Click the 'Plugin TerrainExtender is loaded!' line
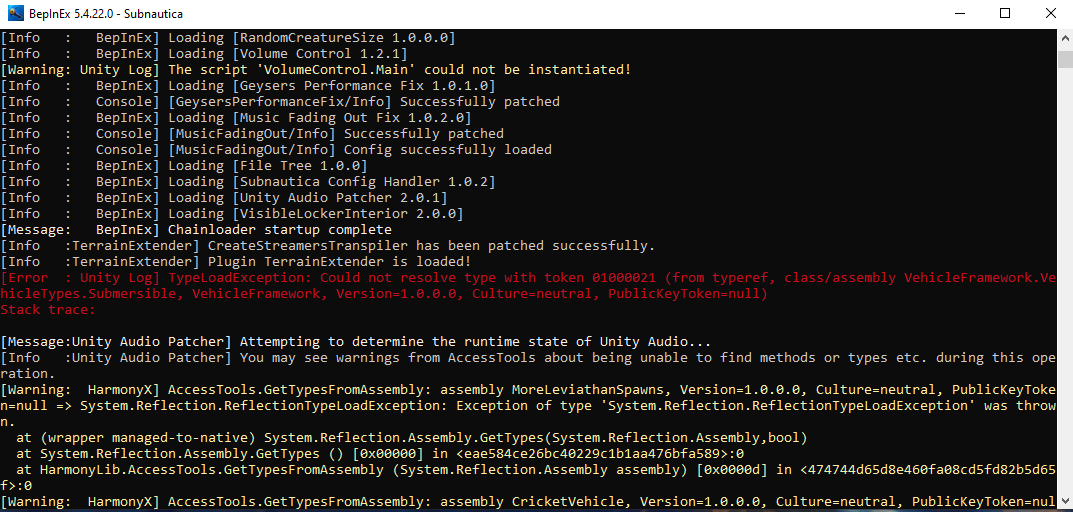1073x512 pixels. point(236,261)
